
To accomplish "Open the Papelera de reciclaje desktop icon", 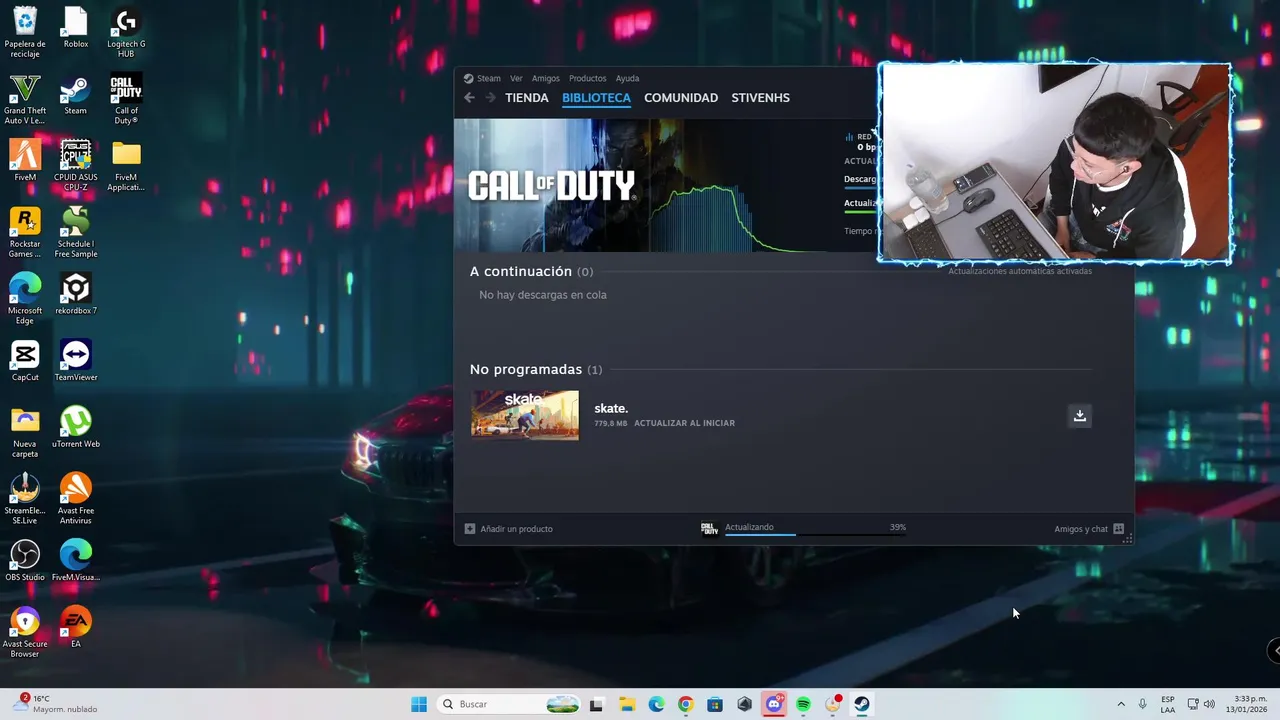I will click(x=25, y=32).
